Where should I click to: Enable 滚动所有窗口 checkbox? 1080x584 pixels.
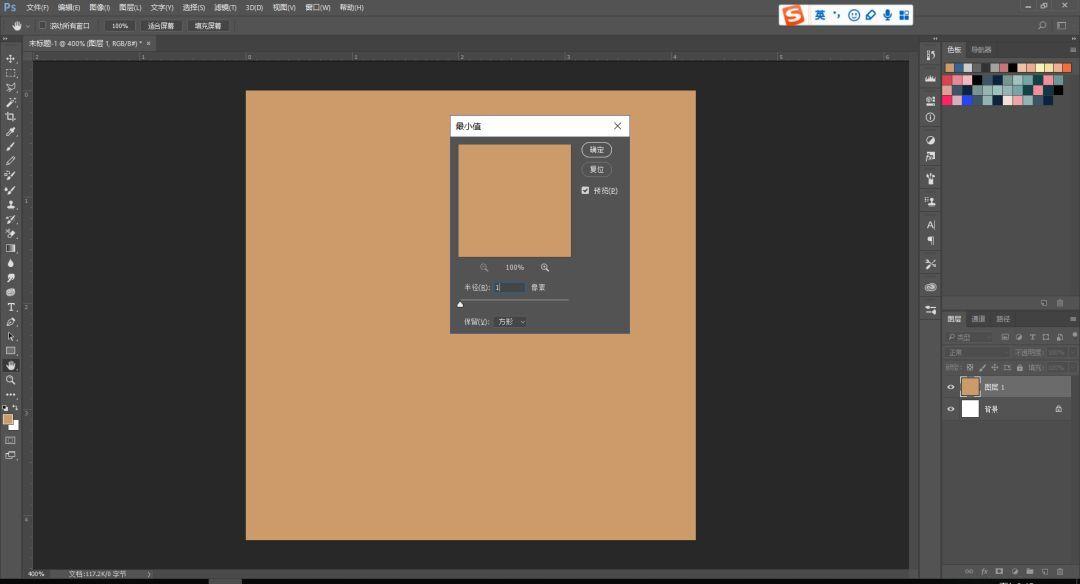[43, 25]
